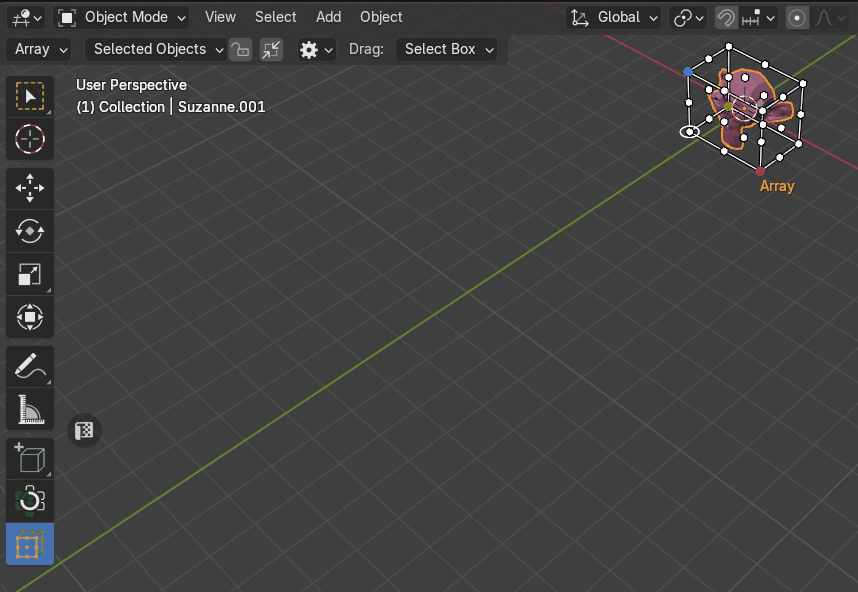Select the Scale tool
The height and width of the screenshot is (592, 858).
coord(30,274)
